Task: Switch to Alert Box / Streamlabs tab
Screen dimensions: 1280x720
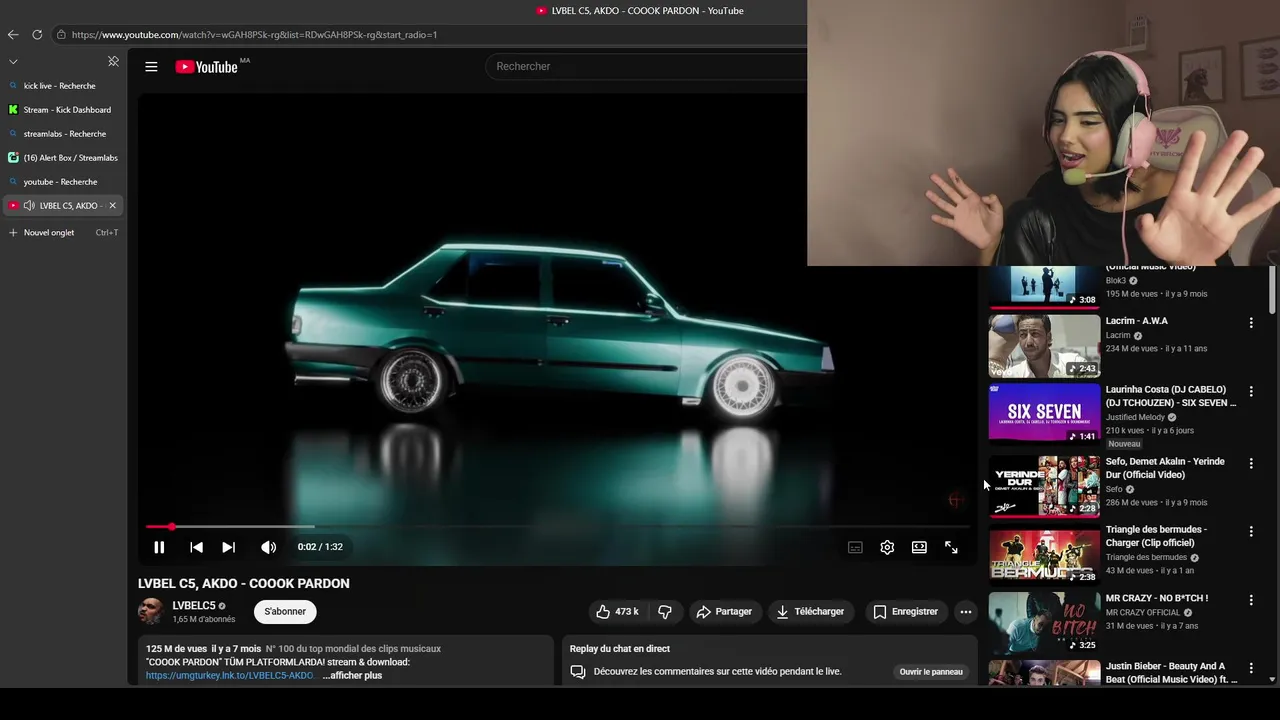Action: [x=63, y=158]
